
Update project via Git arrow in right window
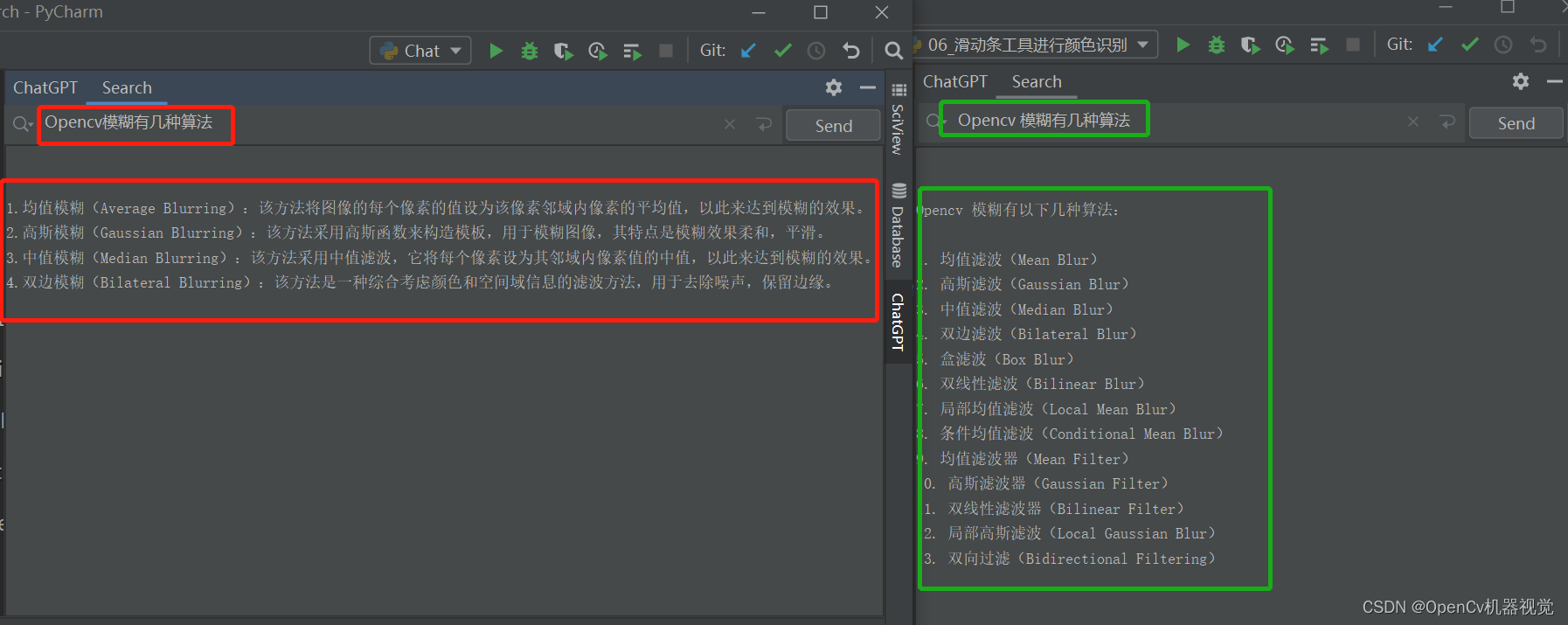[1435, 45]
